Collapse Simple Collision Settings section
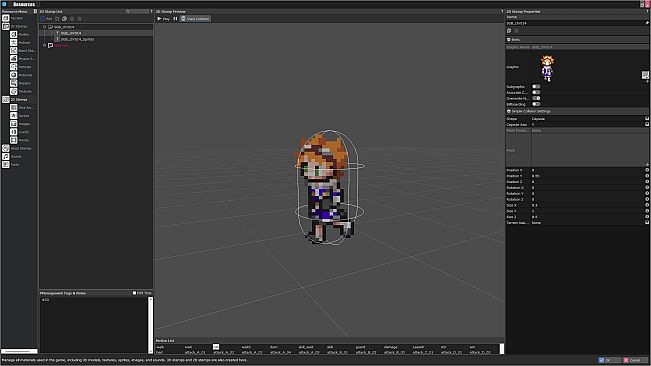 [509, 111]
